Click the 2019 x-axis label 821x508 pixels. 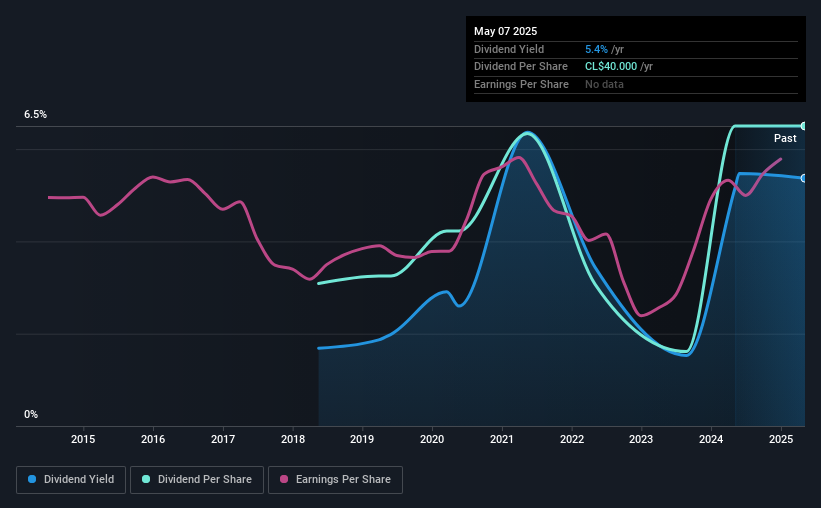pos(362,439)
